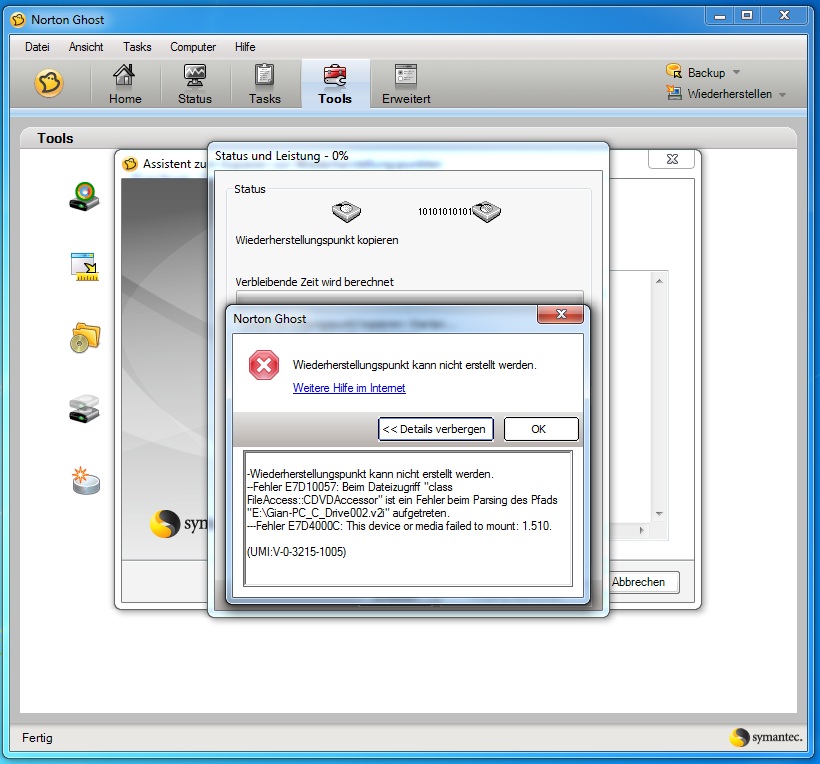Open the Ansicht menu
This screenshot has height=764, width=820.
click(x=86, y=47)
